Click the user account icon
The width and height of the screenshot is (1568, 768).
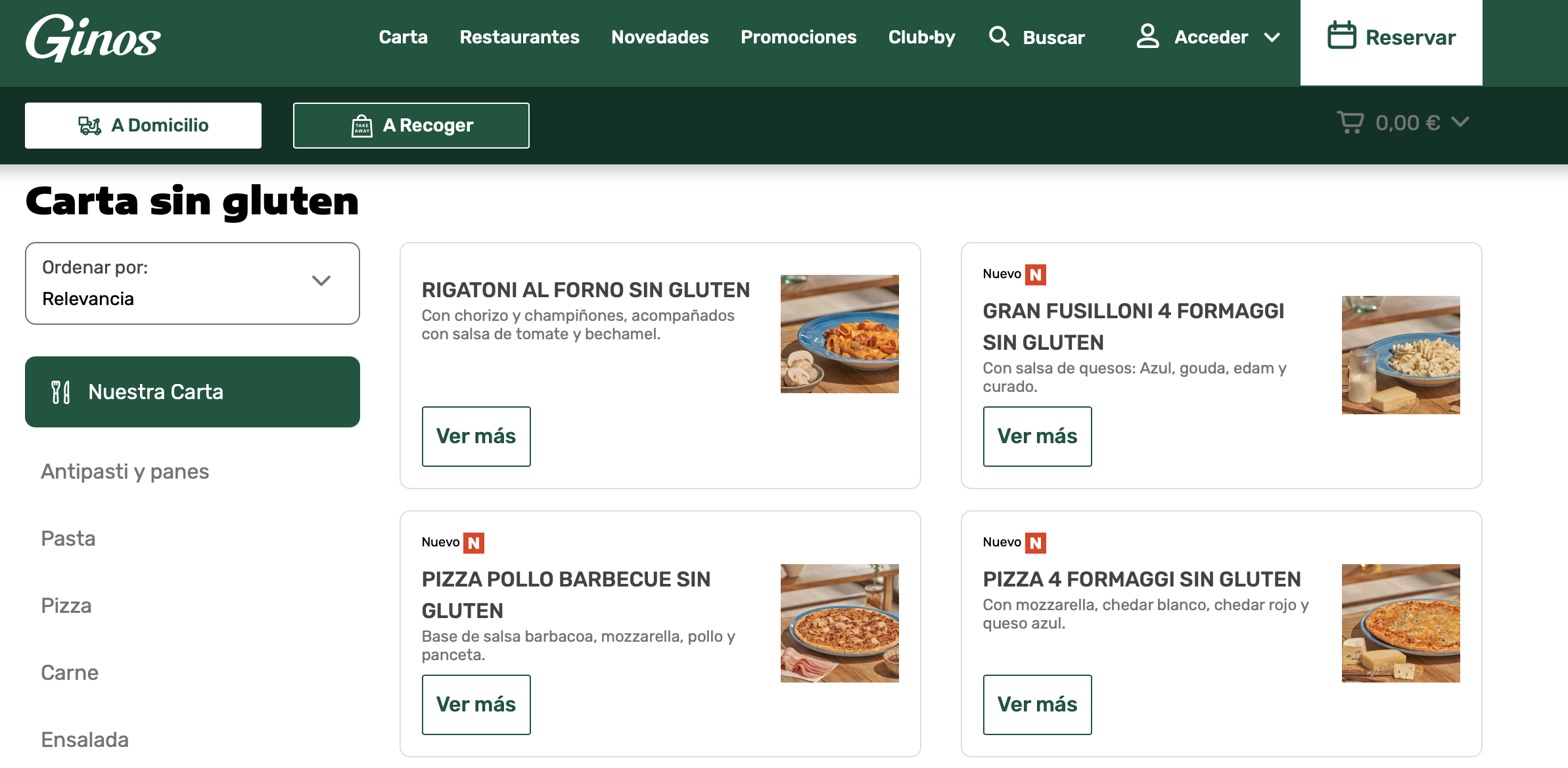coord(1147,37)
